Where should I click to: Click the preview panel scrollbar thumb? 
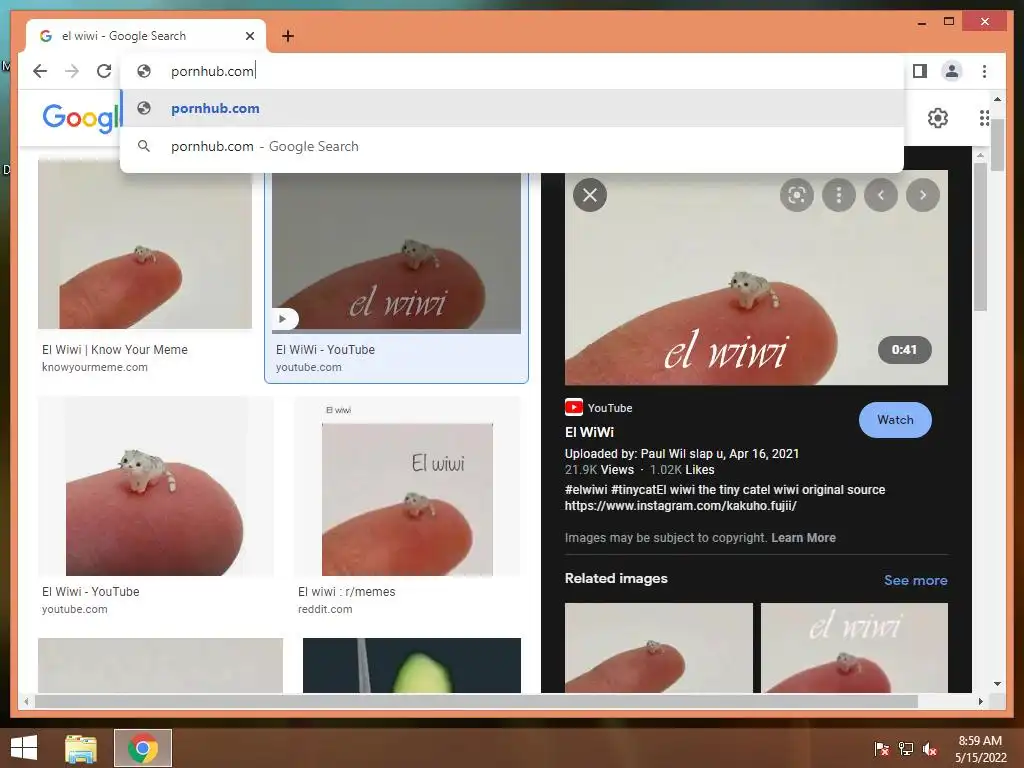[x=980, y=236]
